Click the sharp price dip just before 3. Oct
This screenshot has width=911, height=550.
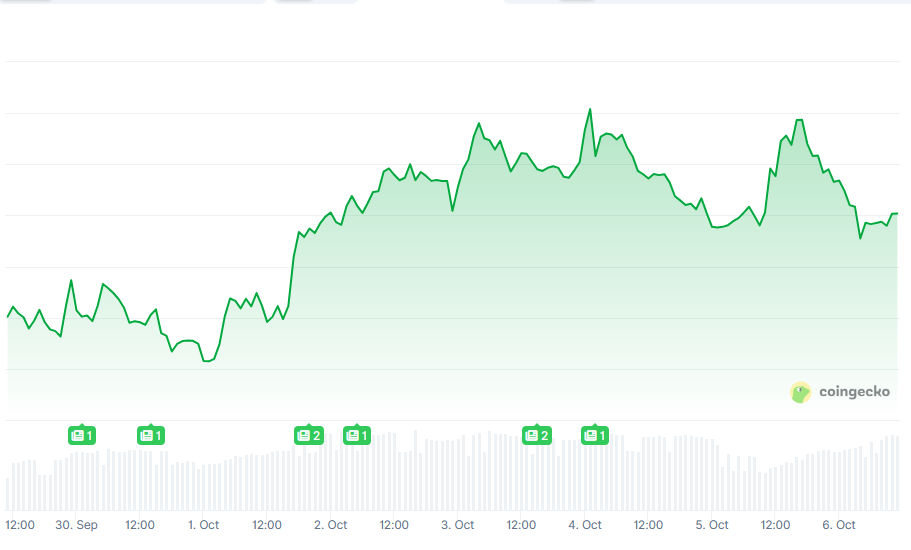[x=452, y=210]
